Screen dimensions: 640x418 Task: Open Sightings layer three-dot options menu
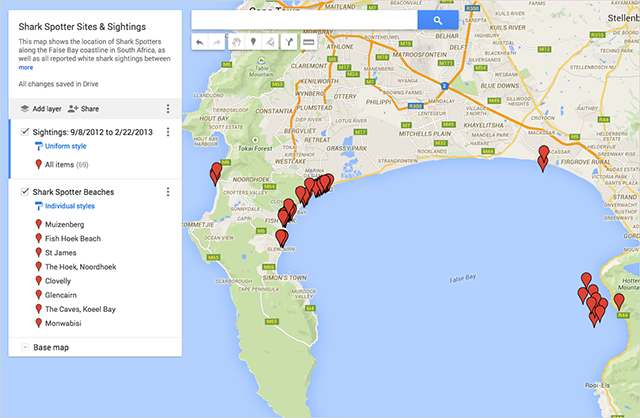[x=168, y=132]
